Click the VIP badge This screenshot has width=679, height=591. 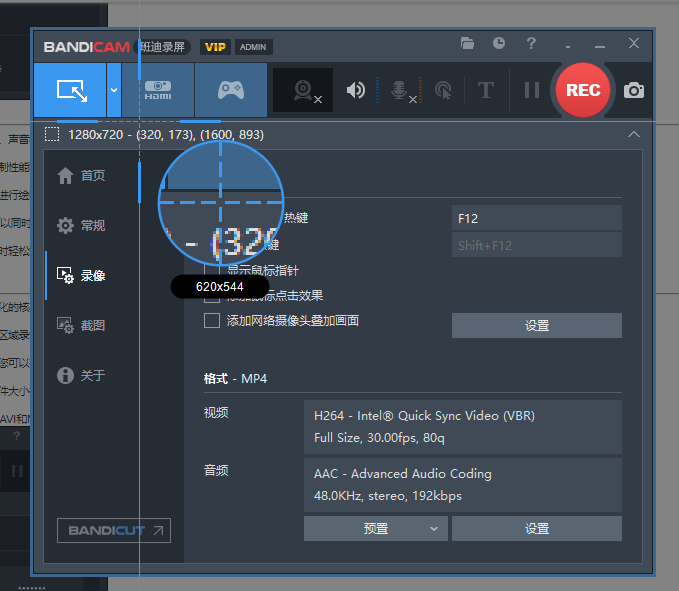tap(215, 47)
